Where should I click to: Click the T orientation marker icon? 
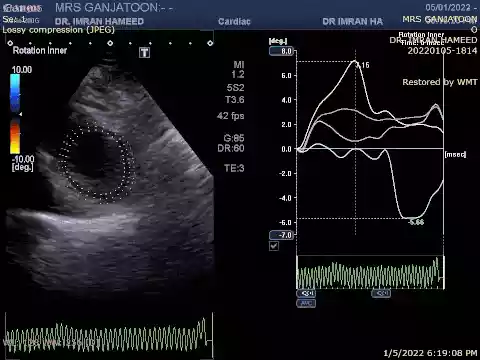point(144,52)
